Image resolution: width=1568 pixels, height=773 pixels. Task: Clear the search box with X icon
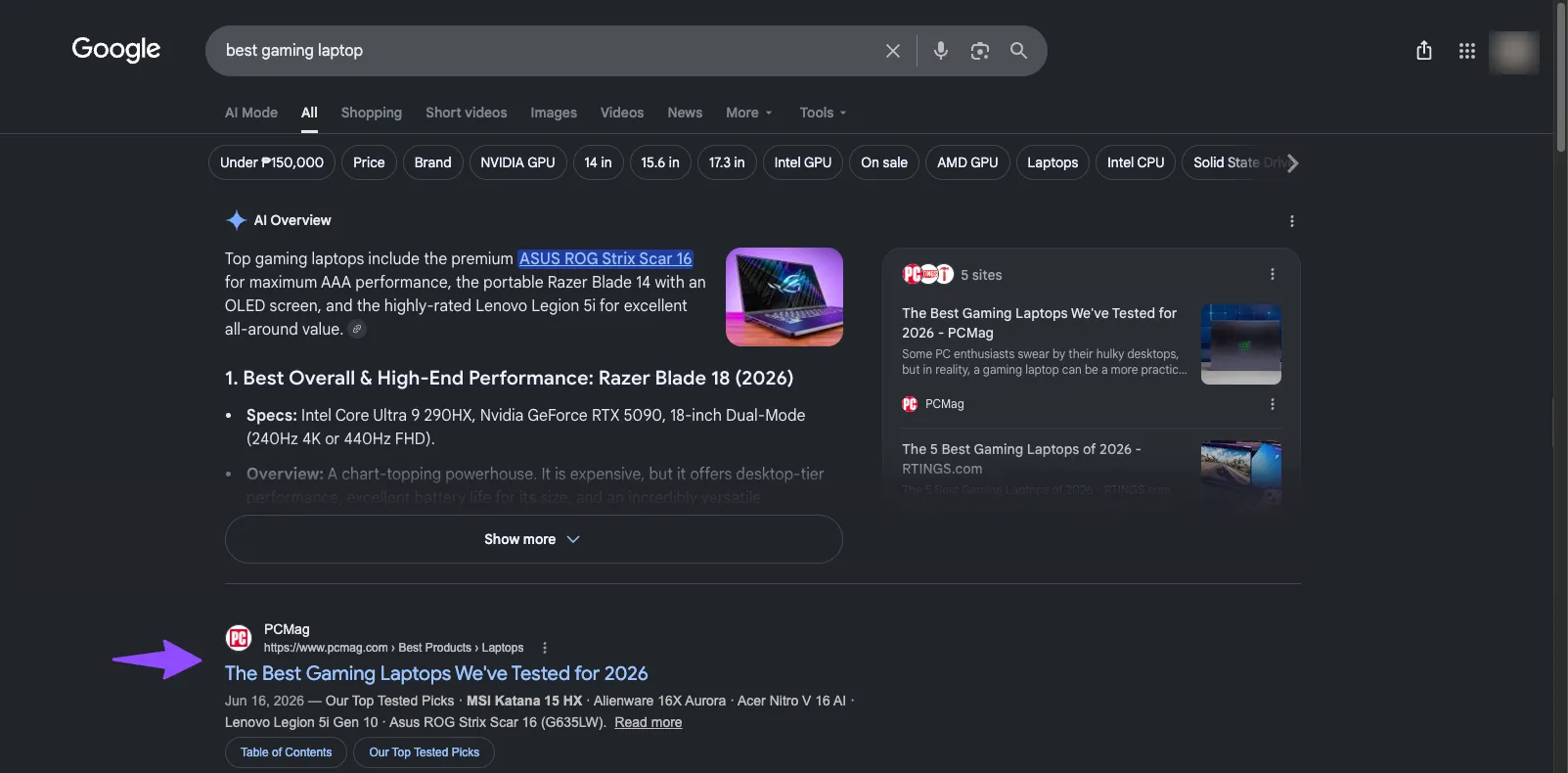pos(892,51)
